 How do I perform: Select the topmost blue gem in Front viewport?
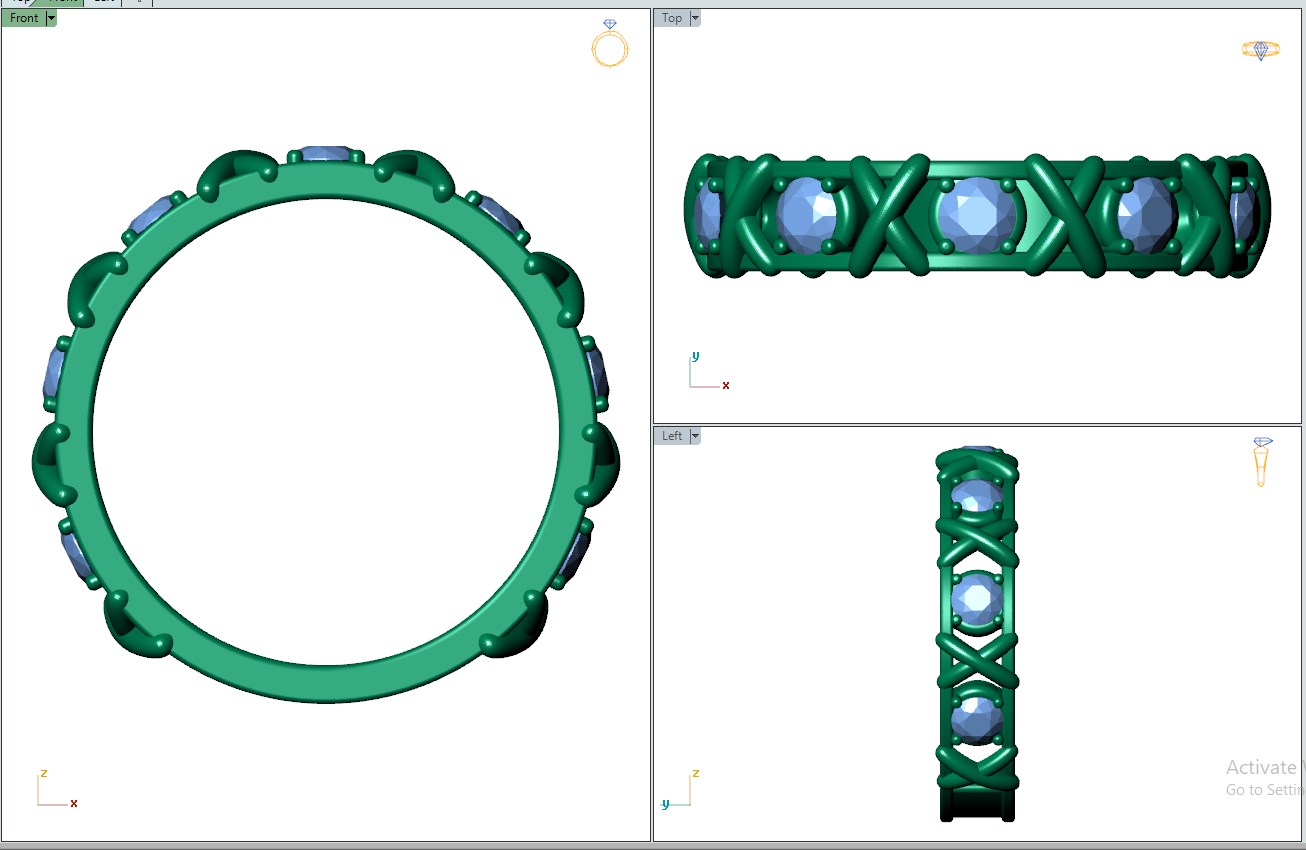(x=325, y=154)
